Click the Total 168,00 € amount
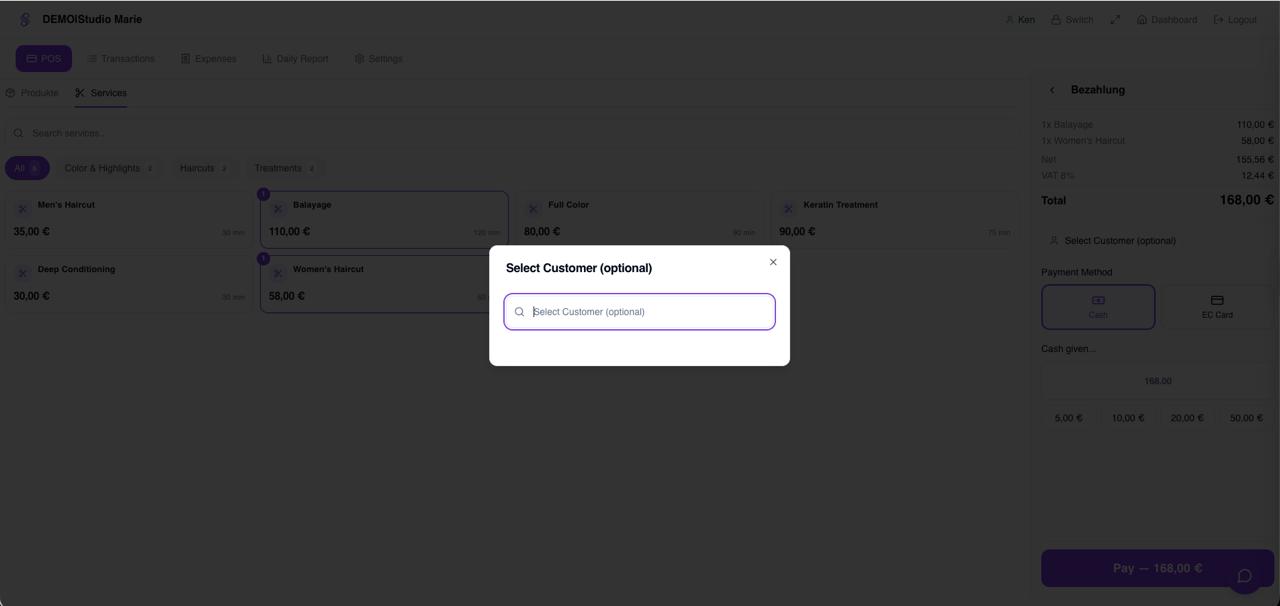The width and height of the screenshot is (1280, 606). coord(1246,200)
